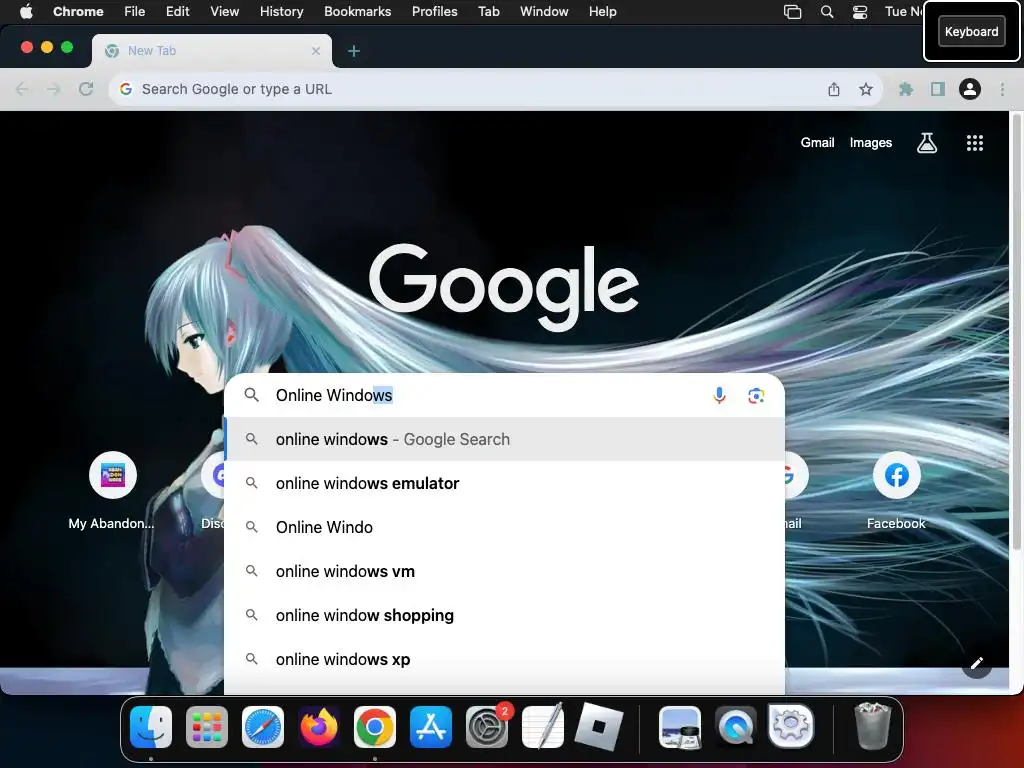Open the Google apps grid icon
1024x768 pixels.
[974, 143]
